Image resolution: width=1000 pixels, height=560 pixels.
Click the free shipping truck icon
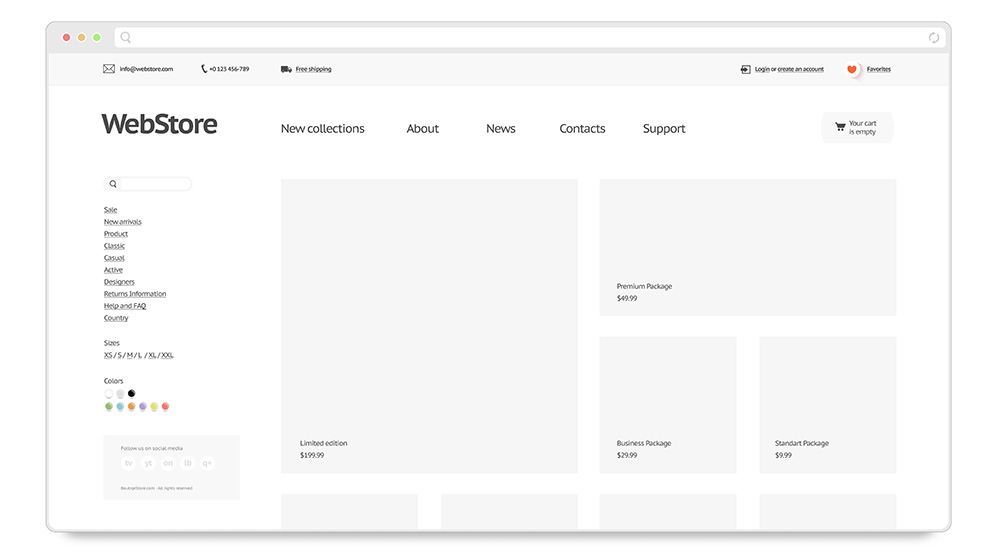[x=286, y=69]
